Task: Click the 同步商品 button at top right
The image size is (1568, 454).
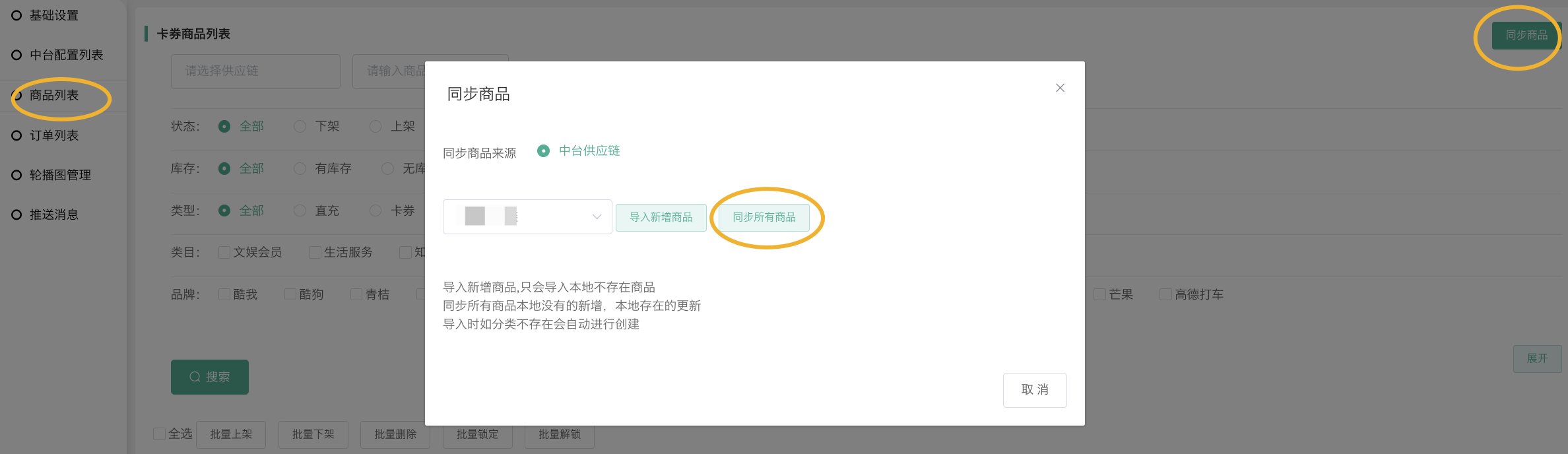Action: [1526, 35]
